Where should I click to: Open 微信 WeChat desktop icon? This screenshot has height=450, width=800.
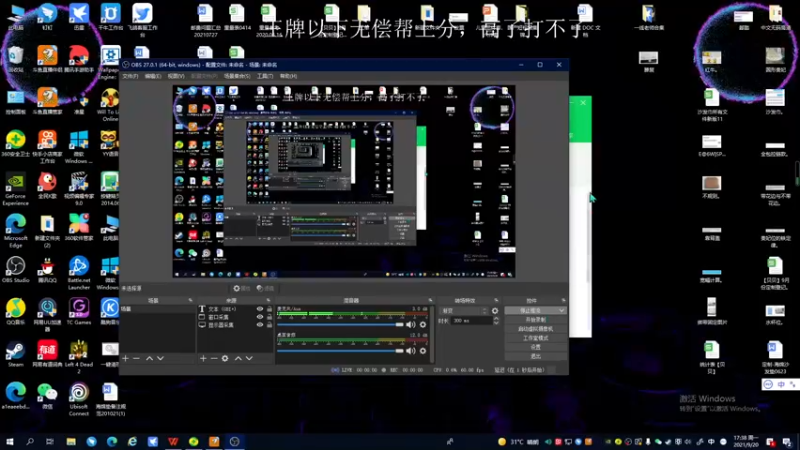47,396
